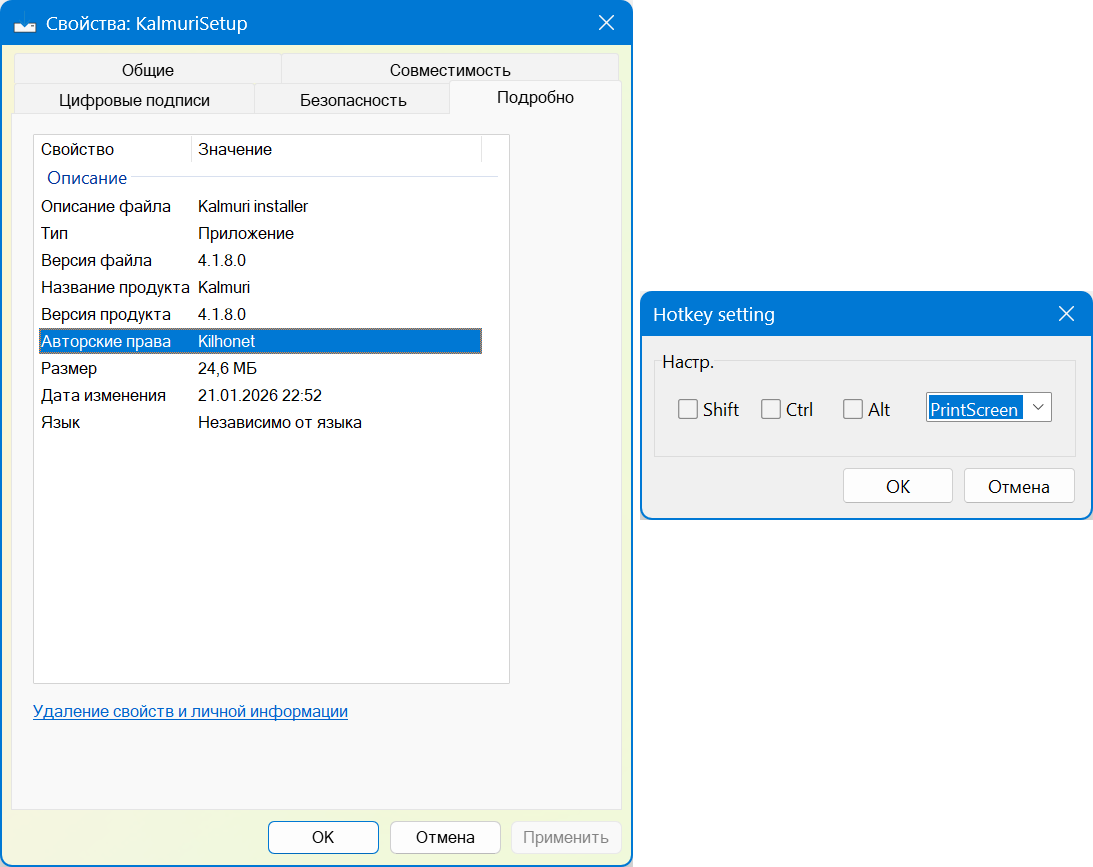Switch to the Общие tab
Viewport: 1093px width, 867px height.
(x=148, y=70)
